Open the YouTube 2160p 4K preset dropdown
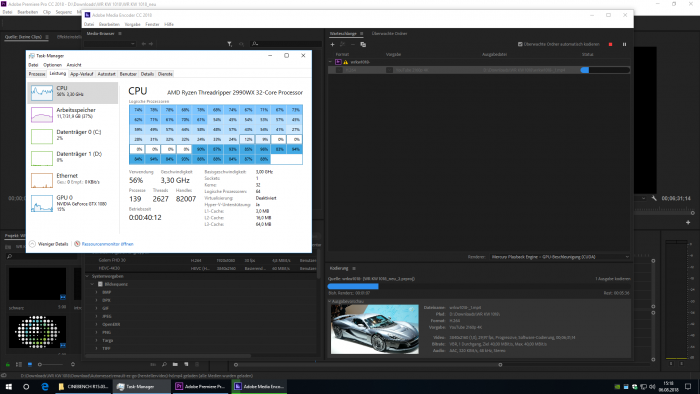This screenshot has height=394, width=700. [390, 70]
